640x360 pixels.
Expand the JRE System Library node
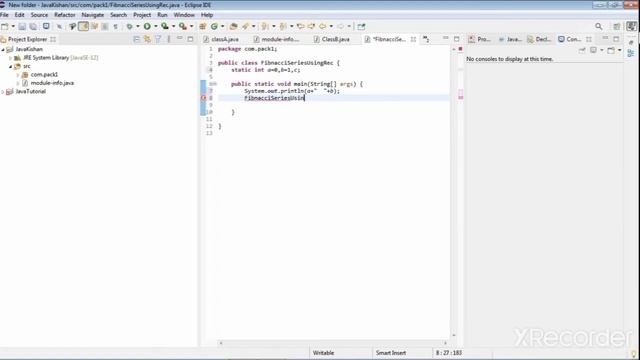coord(11,58)
